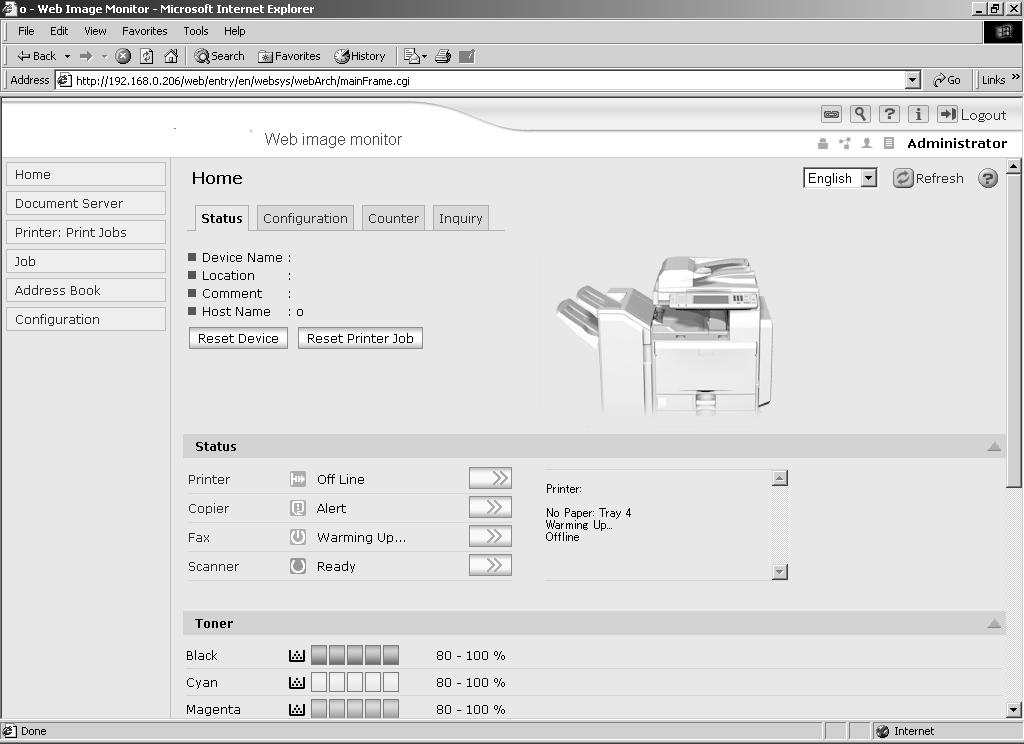Click the magnifier search icon in header

(860, 114)
